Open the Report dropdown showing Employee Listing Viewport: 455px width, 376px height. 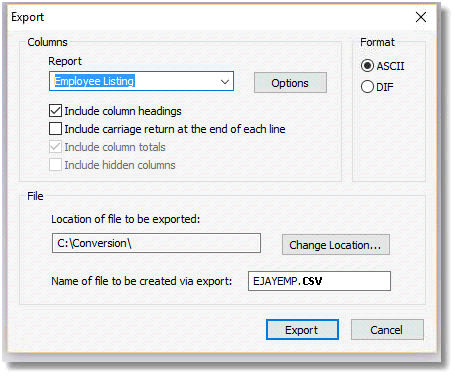(141, 81)
